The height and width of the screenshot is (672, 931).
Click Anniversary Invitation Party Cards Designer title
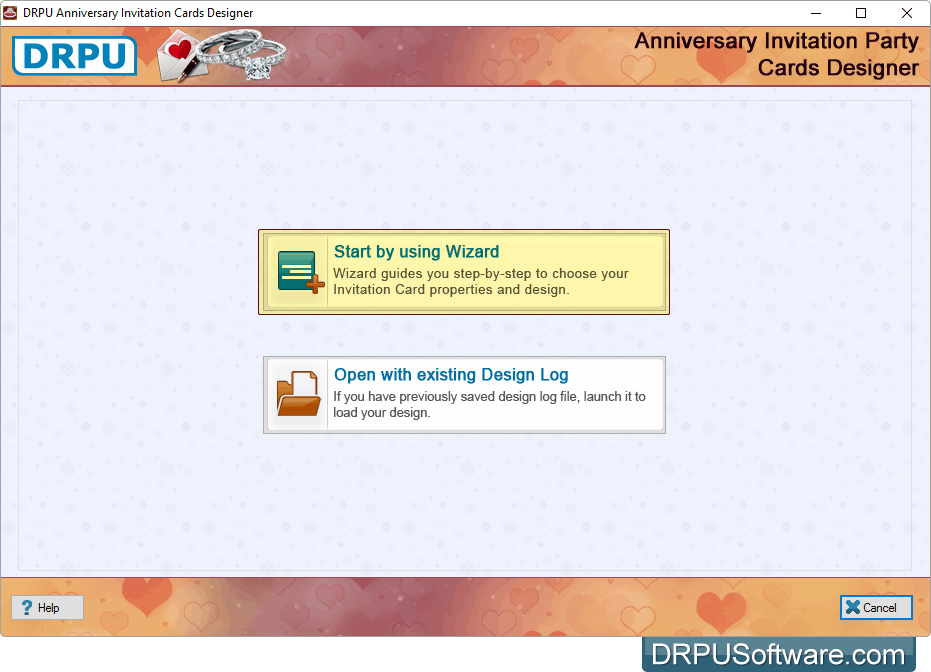point(777,54)
